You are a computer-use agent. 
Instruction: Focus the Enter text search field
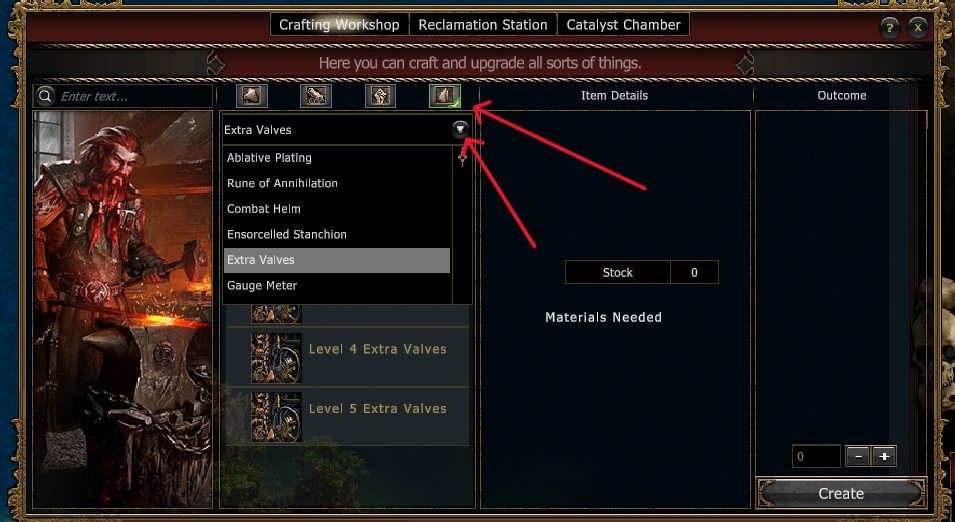pyautogui.click(x=134, y=96)
